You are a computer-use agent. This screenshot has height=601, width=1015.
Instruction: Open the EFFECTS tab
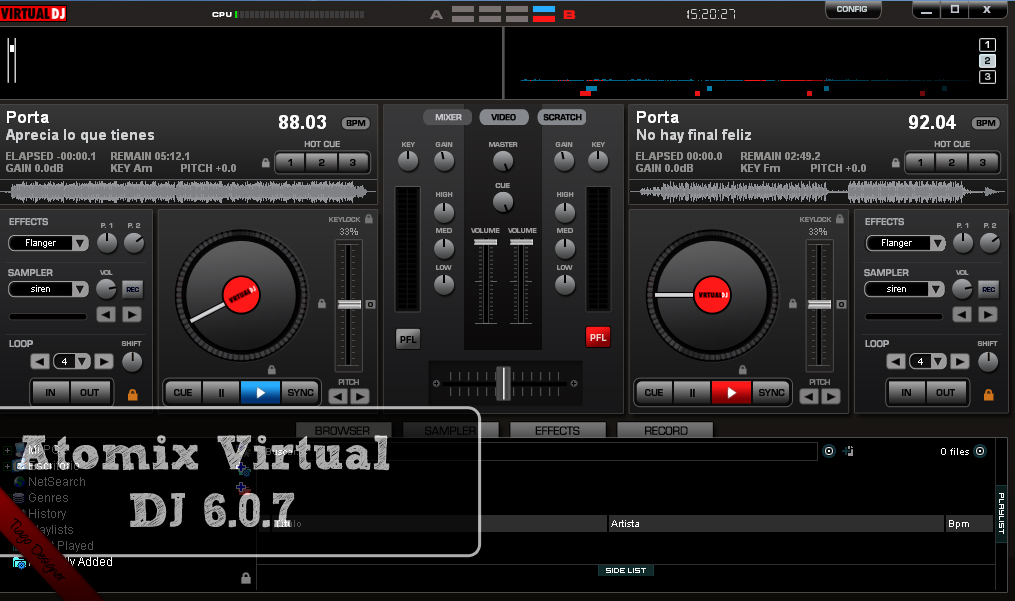(x=557, y=430)
